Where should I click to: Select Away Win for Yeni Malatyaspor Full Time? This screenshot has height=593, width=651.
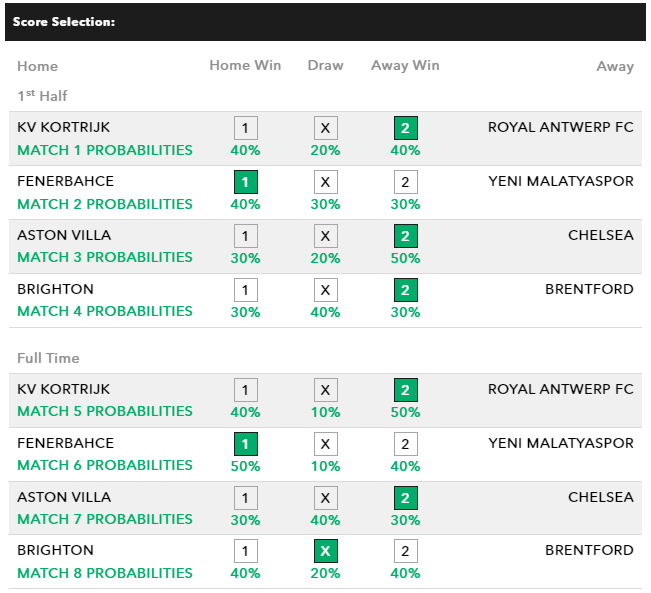tap(405, 444)
